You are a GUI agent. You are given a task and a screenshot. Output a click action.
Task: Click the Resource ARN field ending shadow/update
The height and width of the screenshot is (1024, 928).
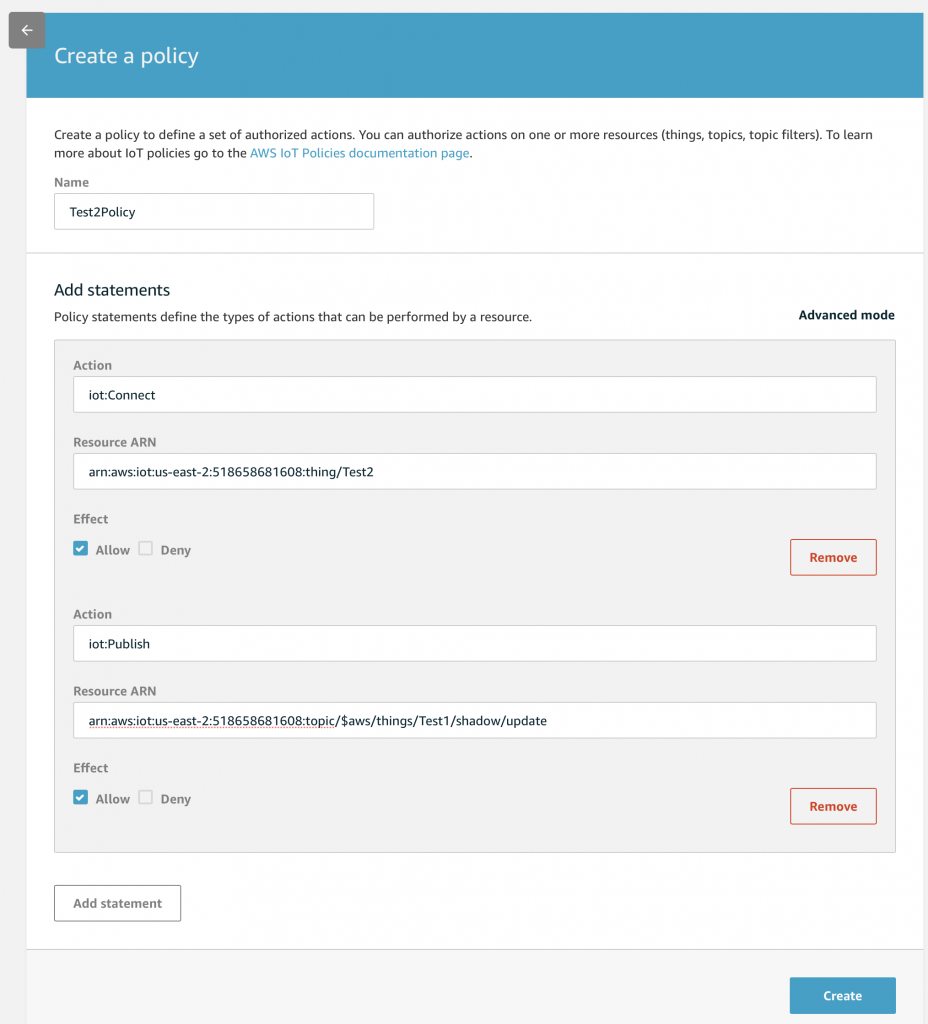click(x=475, y=720)
